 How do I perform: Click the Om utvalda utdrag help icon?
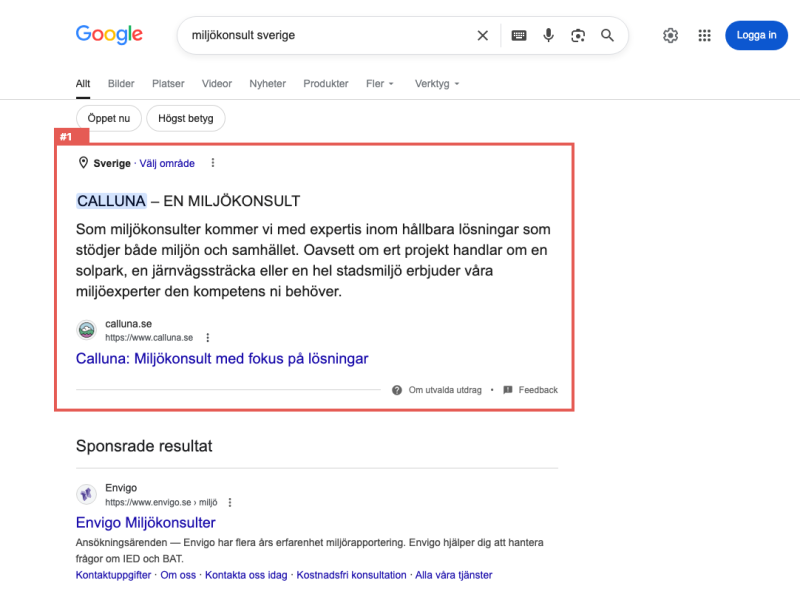397,390
